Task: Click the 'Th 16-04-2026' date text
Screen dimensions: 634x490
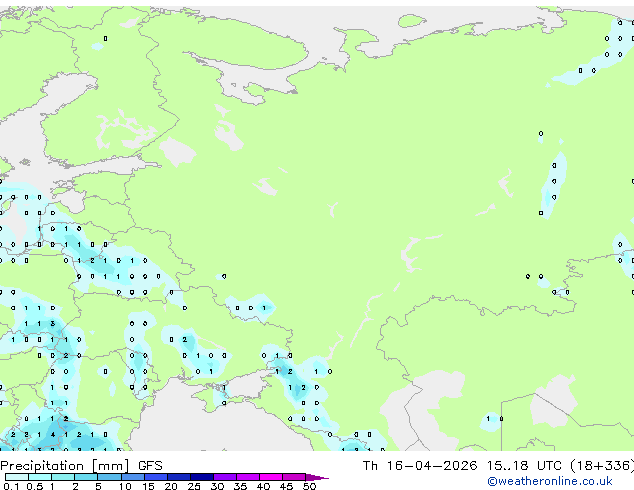Action: point(420,466)
